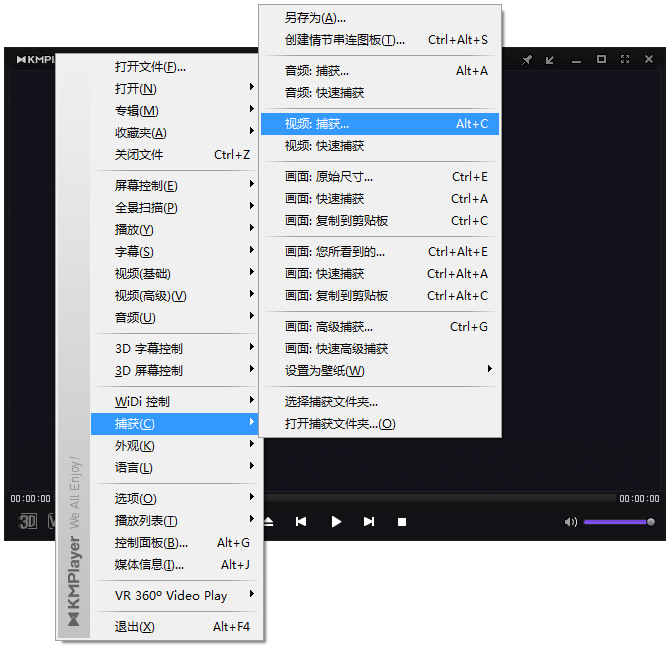
Task: Click the playback seek bar
Action: [x=439, y=498]
